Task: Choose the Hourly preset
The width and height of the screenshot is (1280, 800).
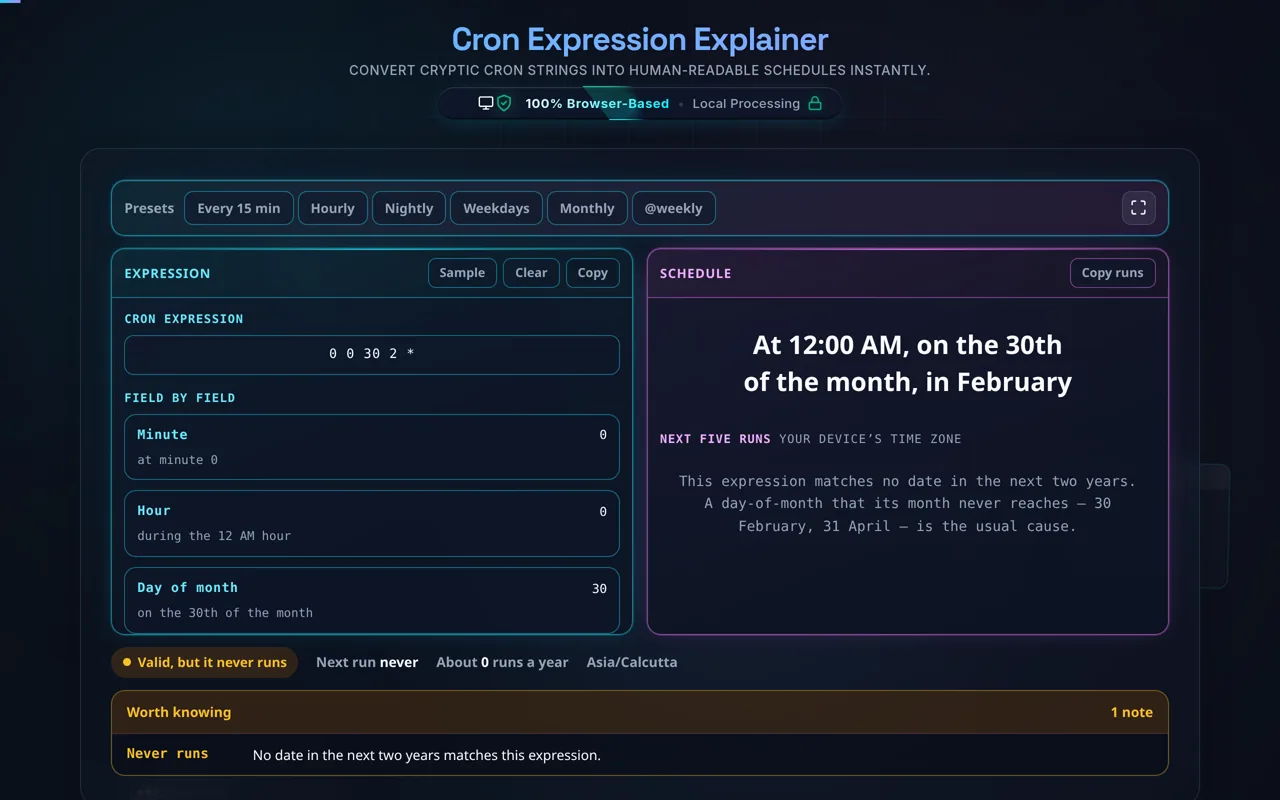Action: point(333,208)
